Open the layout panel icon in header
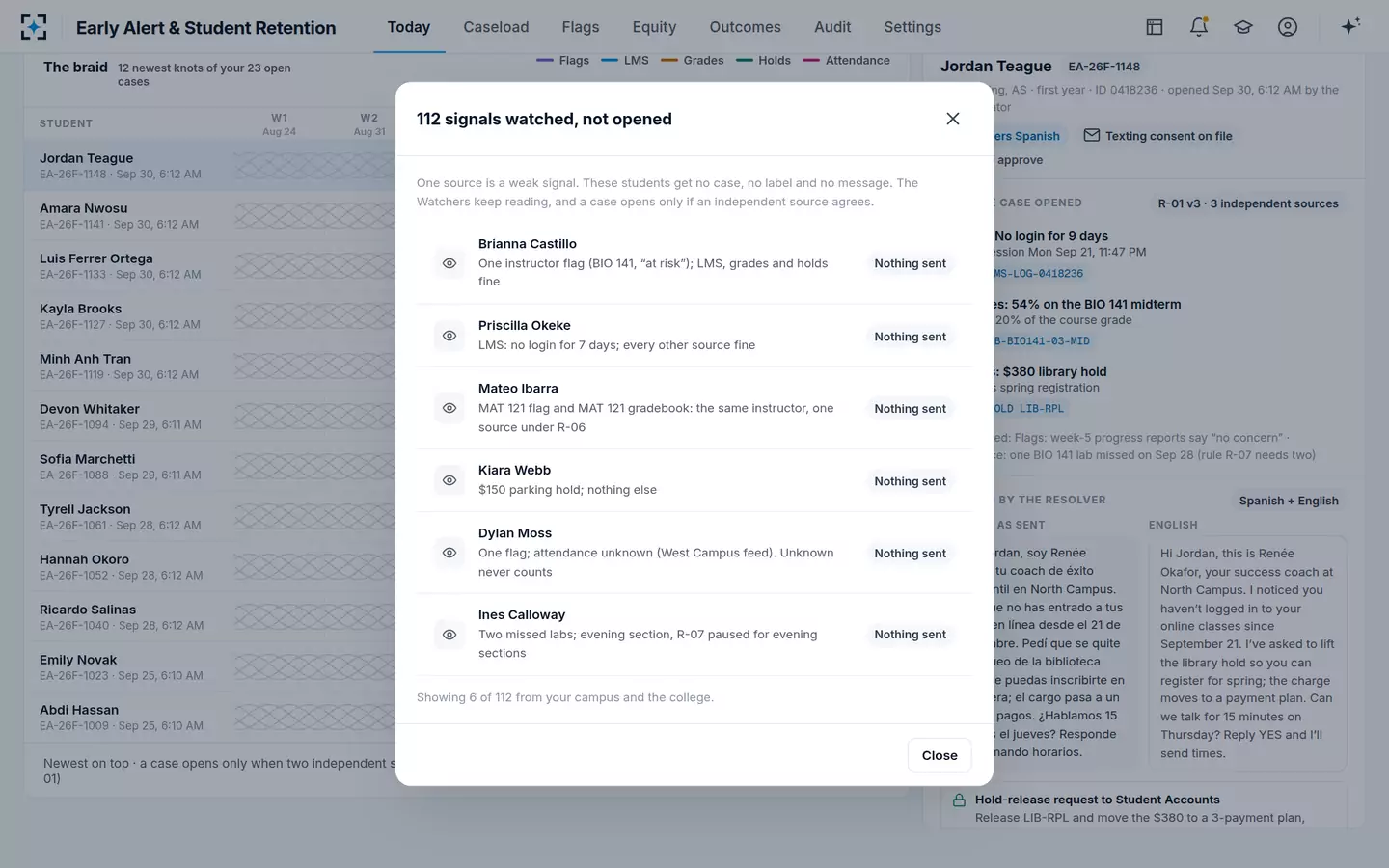Screen dimensions: 1389x868 pos(1155,27)
